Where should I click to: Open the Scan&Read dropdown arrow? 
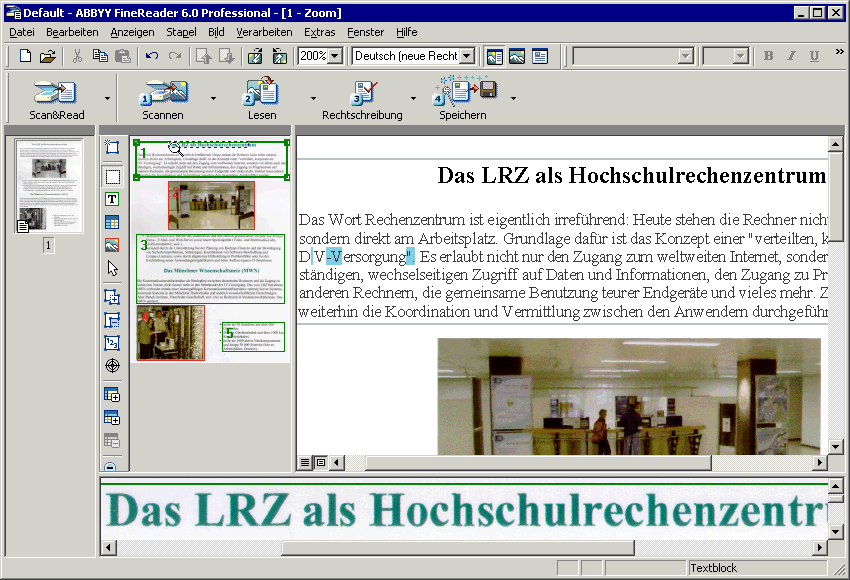point(107,99)
